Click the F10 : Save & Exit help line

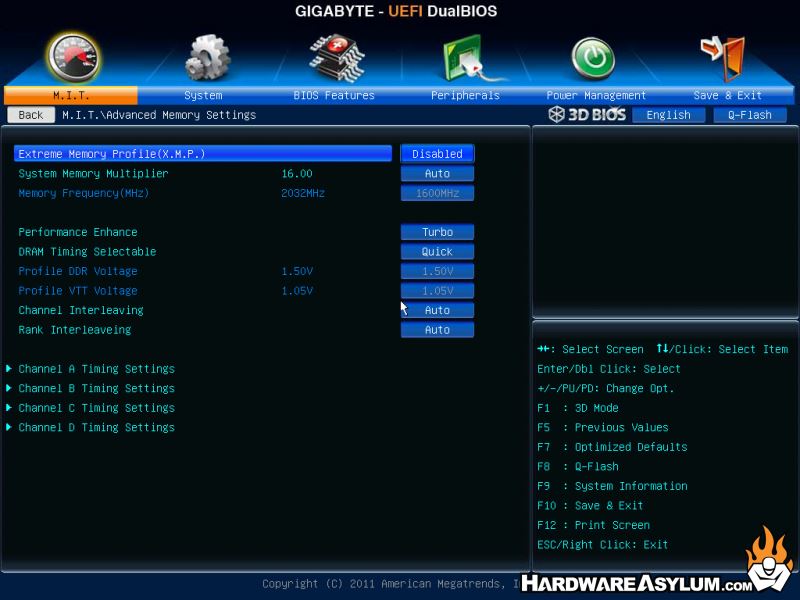tap(590, 506)
